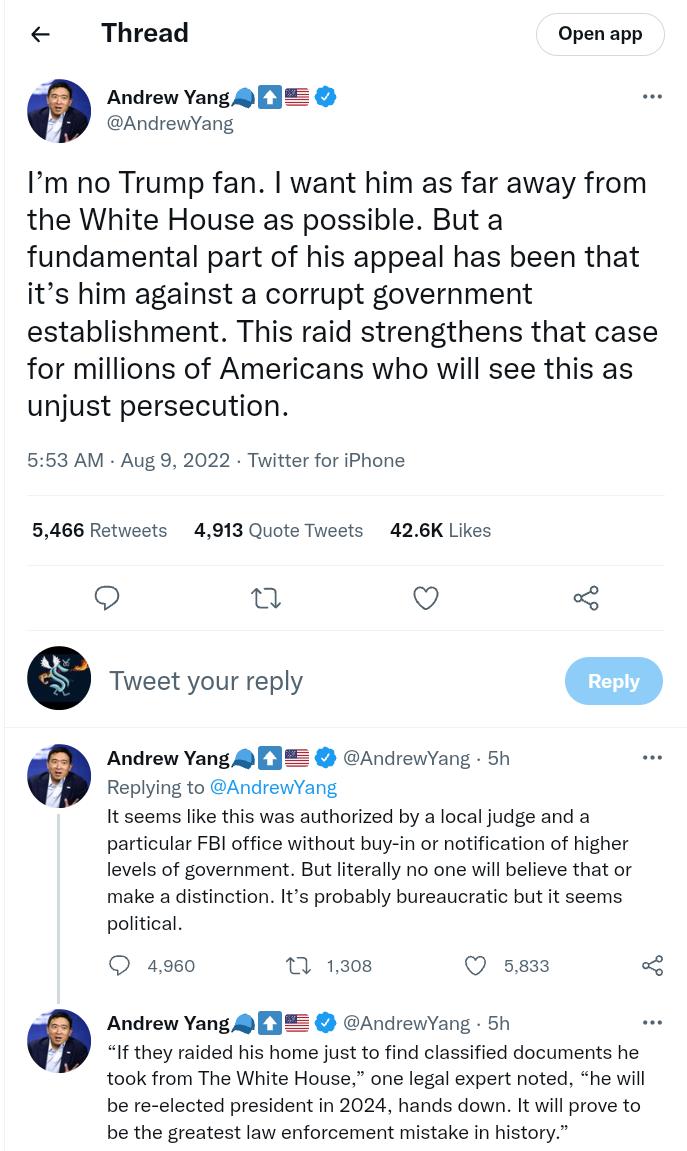Click the share icon on the first reply tweet
The height and width of the screenshot is (1151, 687).
(652, 965)
